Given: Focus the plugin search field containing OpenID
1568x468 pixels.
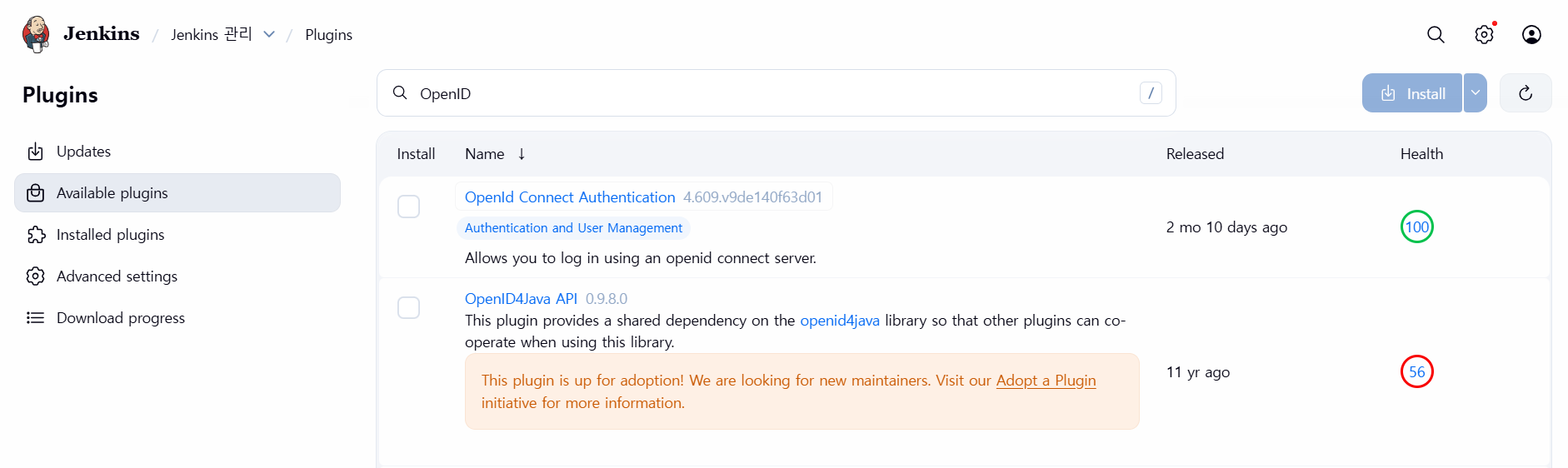Looking at the screenshot, I should pyautogui.click(x=776, y=93).
